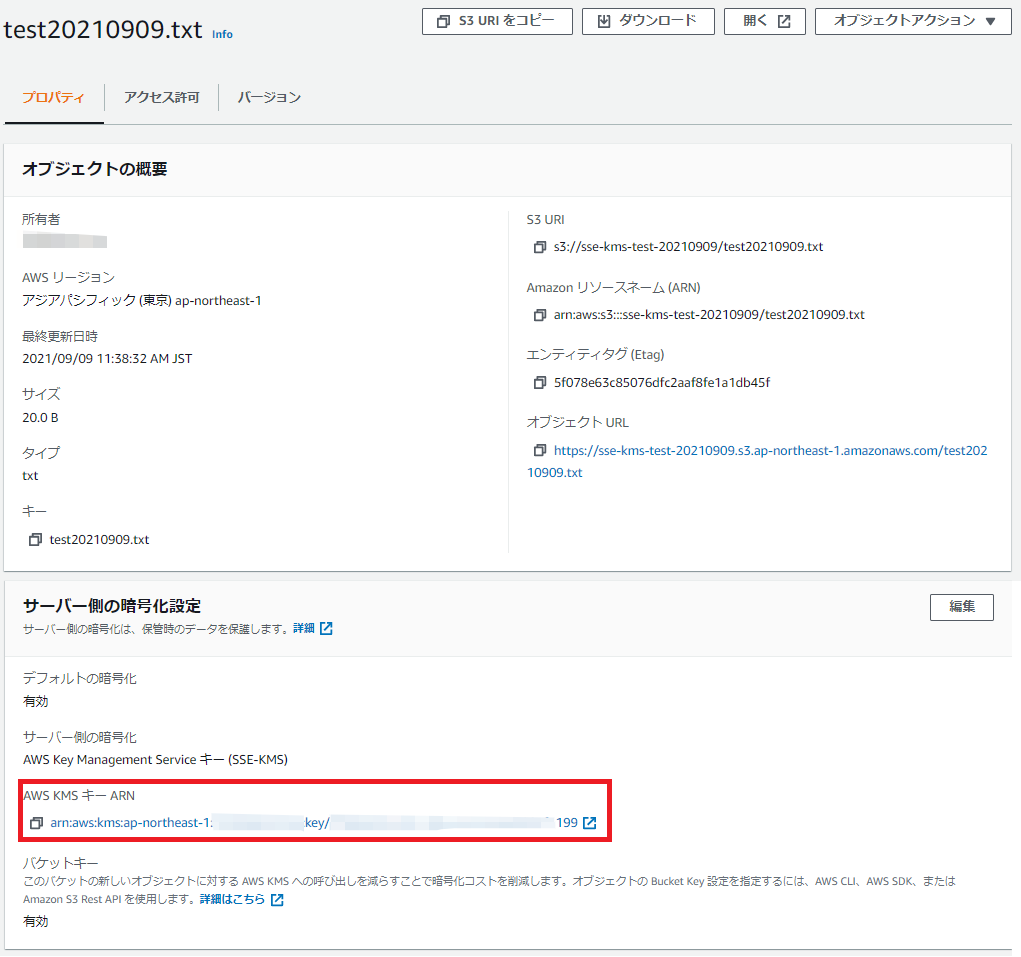
Task: Click the copy icon beside the ARN value
Action: 538,314
